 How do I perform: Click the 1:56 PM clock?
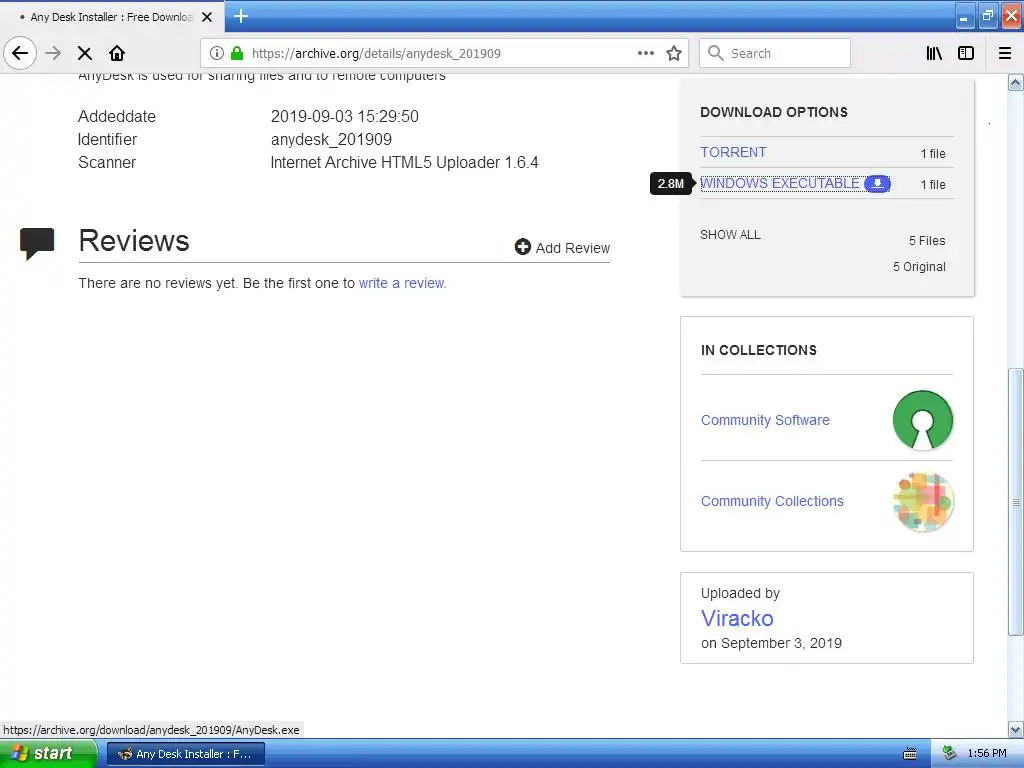[987, 754]
